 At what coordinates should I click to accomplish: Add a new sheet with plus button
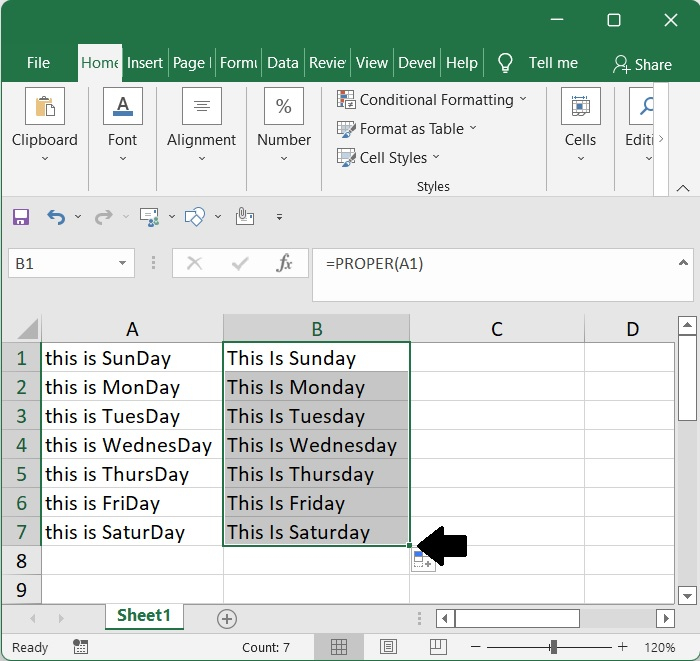point(227,619)
